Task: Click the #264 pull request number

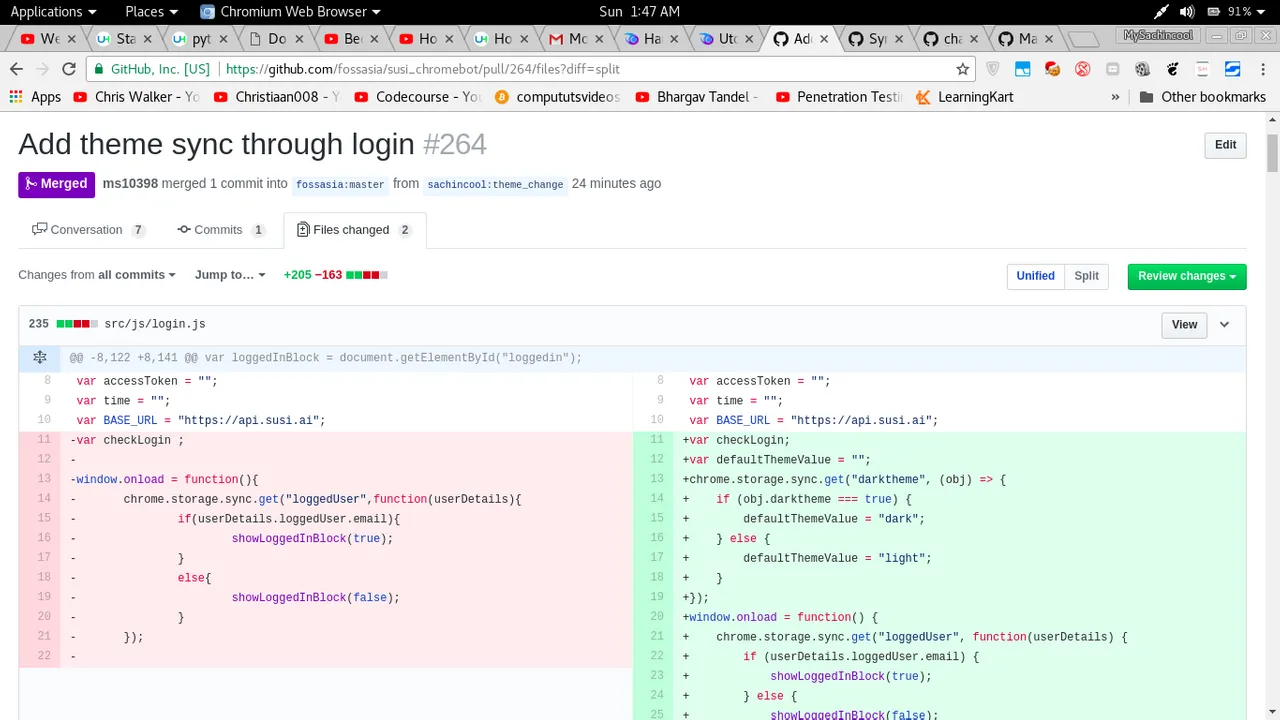Action: [455, 144]
